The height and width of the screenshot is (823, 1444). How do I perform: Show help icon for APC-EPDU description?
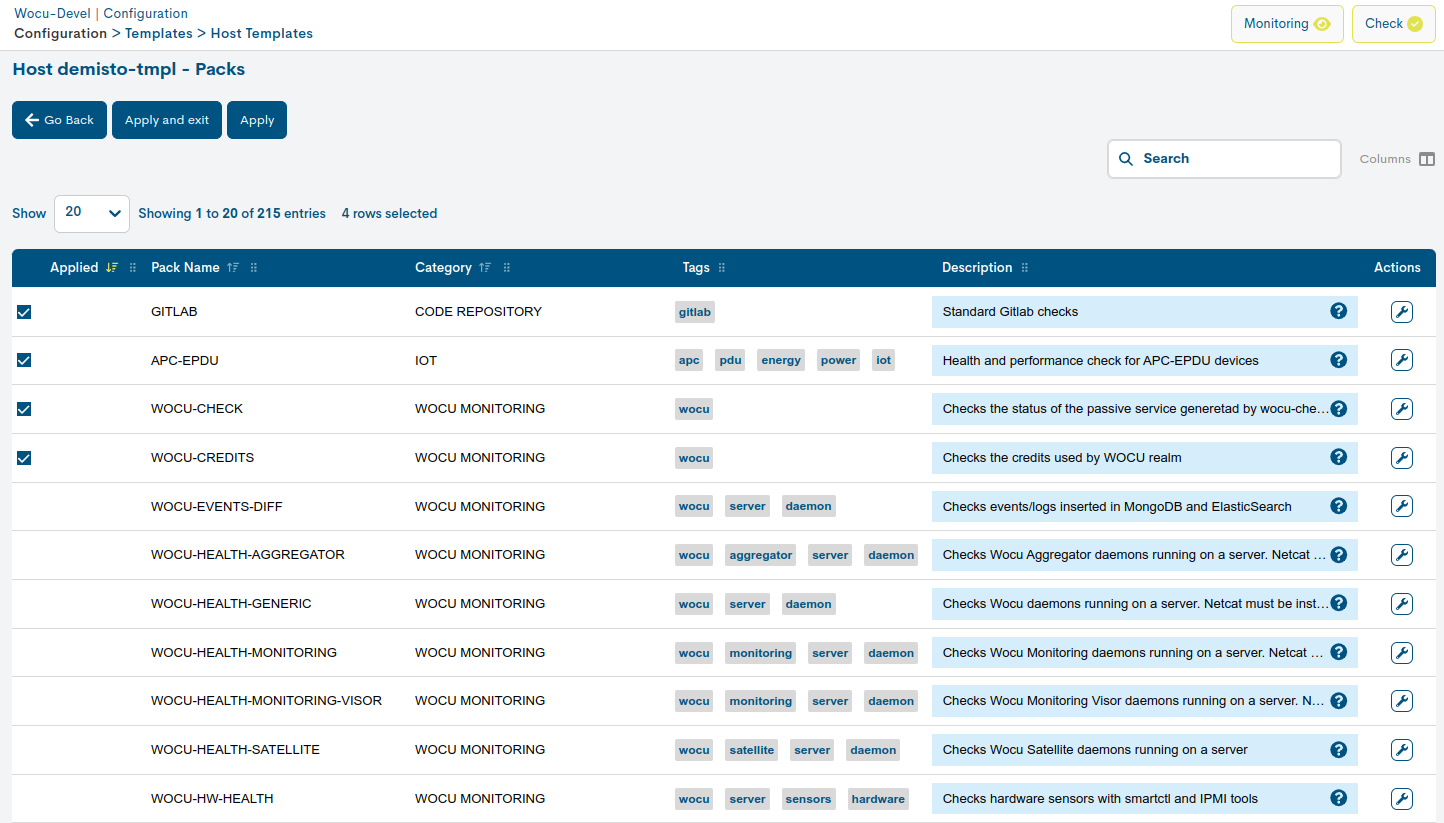click(x=1339, y=360)
